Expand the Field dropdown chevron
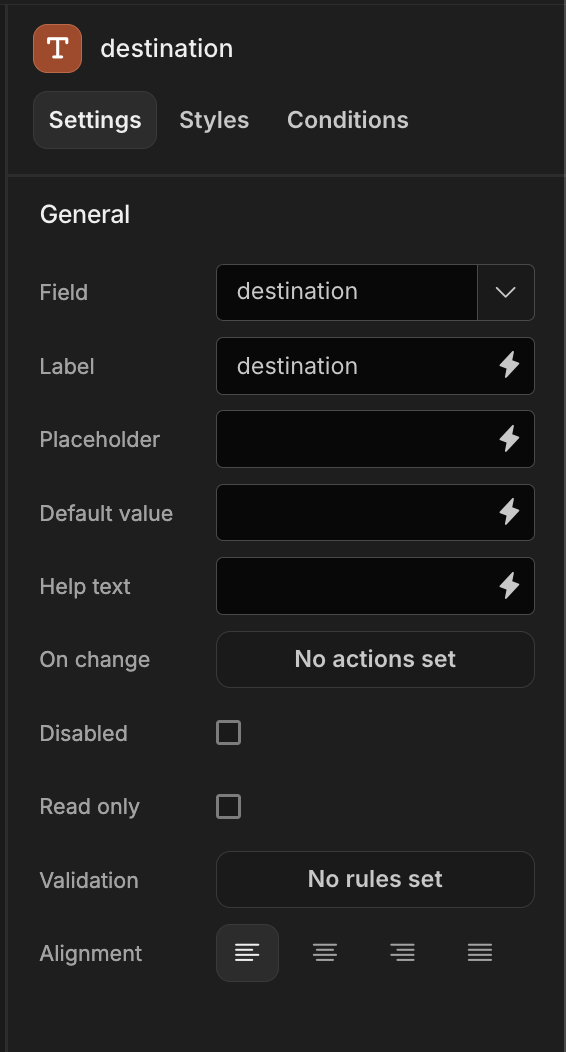This screenshot has width=566, height=1052. (x=506, y=293)
